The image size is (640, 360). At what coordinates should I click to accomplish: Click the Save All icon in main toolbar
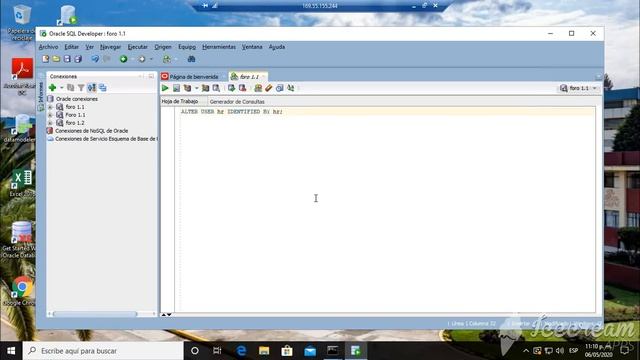[78, 59]
